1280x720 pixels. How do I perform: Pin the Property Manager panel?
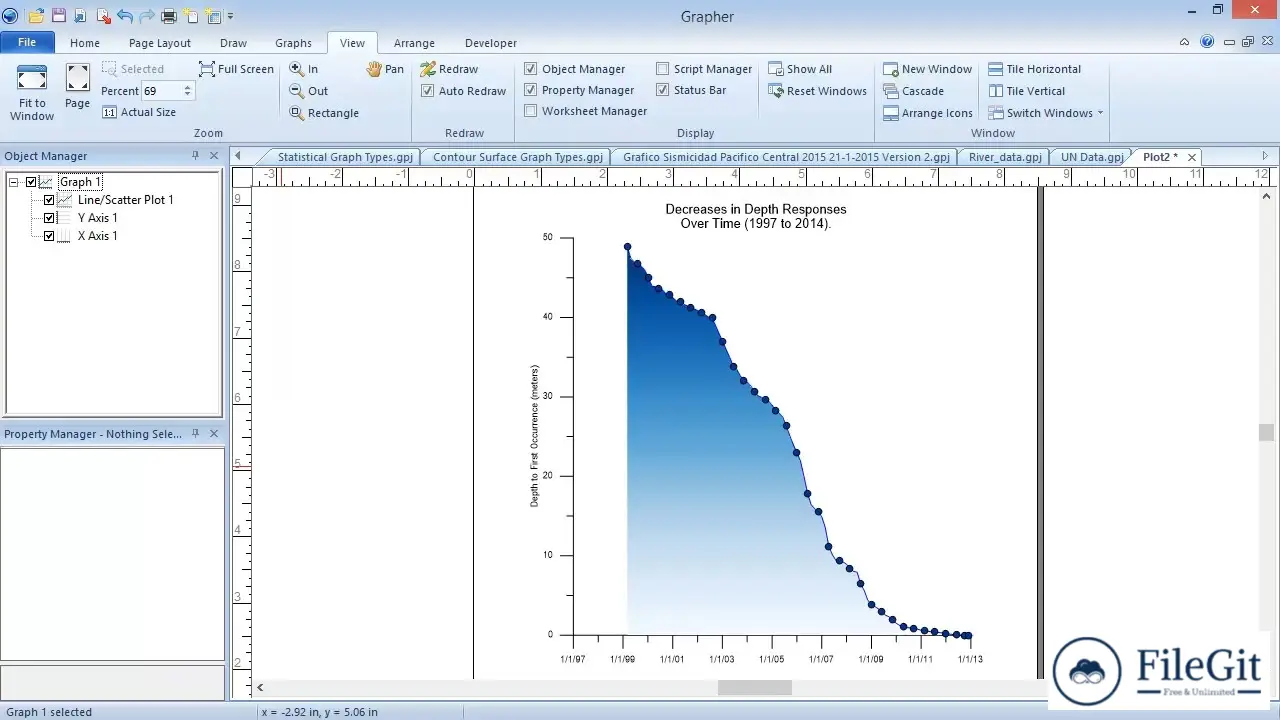[195, 434]
